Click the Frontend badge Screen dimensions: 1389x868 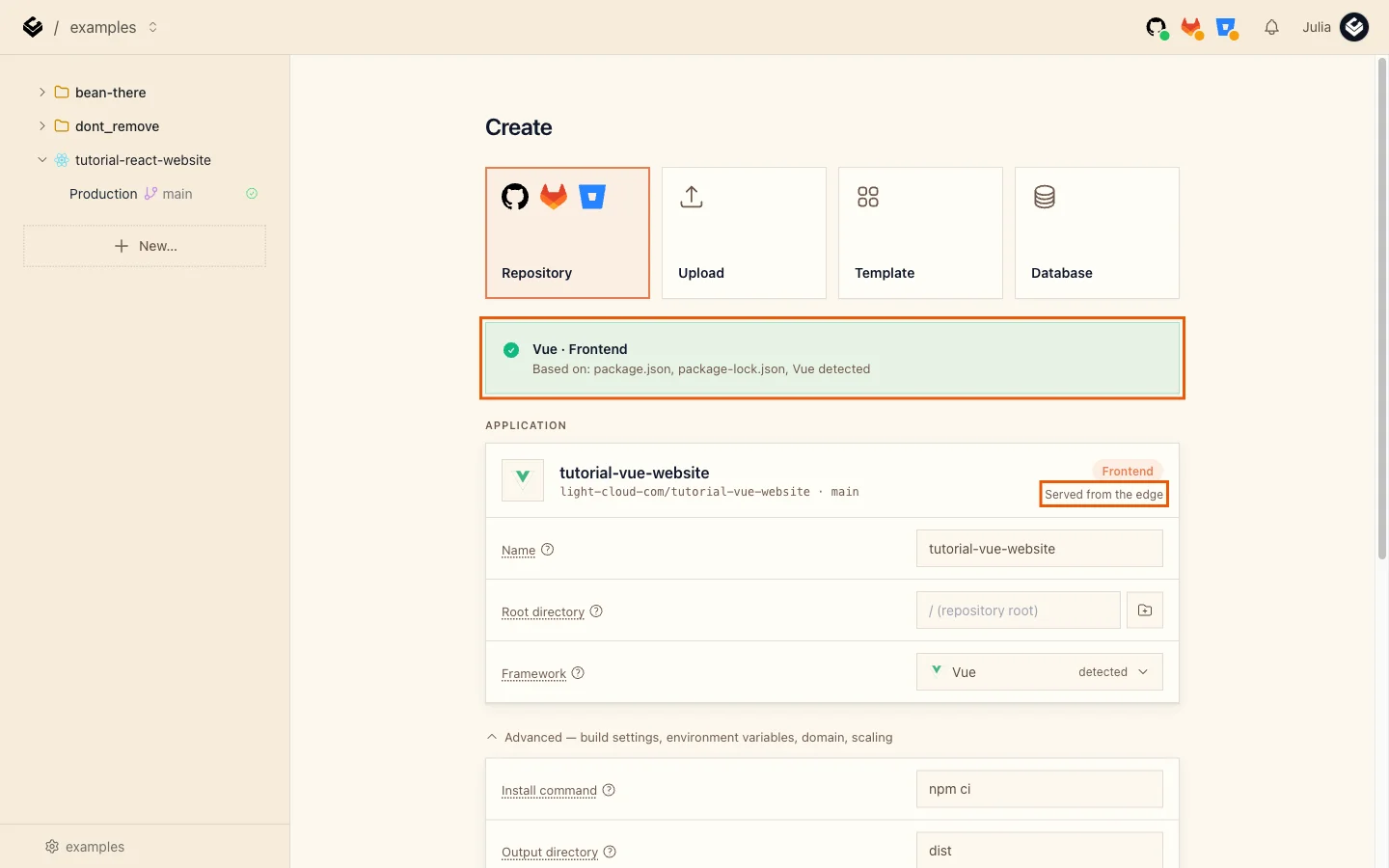pos(1128,472)
